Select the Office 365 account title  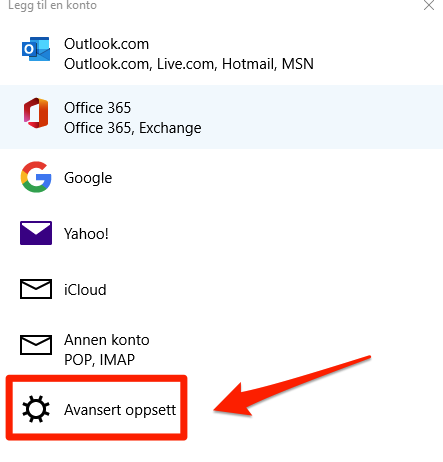(x=97, y=108)
